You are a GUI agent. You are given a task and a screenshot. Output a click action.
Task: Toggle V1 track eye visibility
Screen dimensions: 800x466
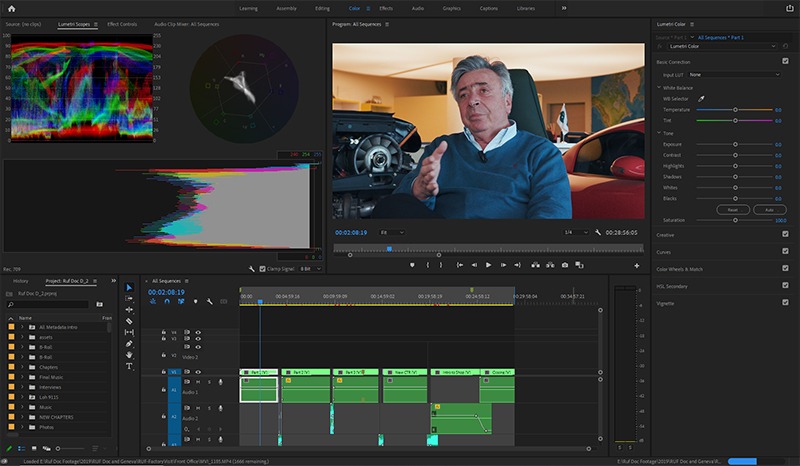198,372
